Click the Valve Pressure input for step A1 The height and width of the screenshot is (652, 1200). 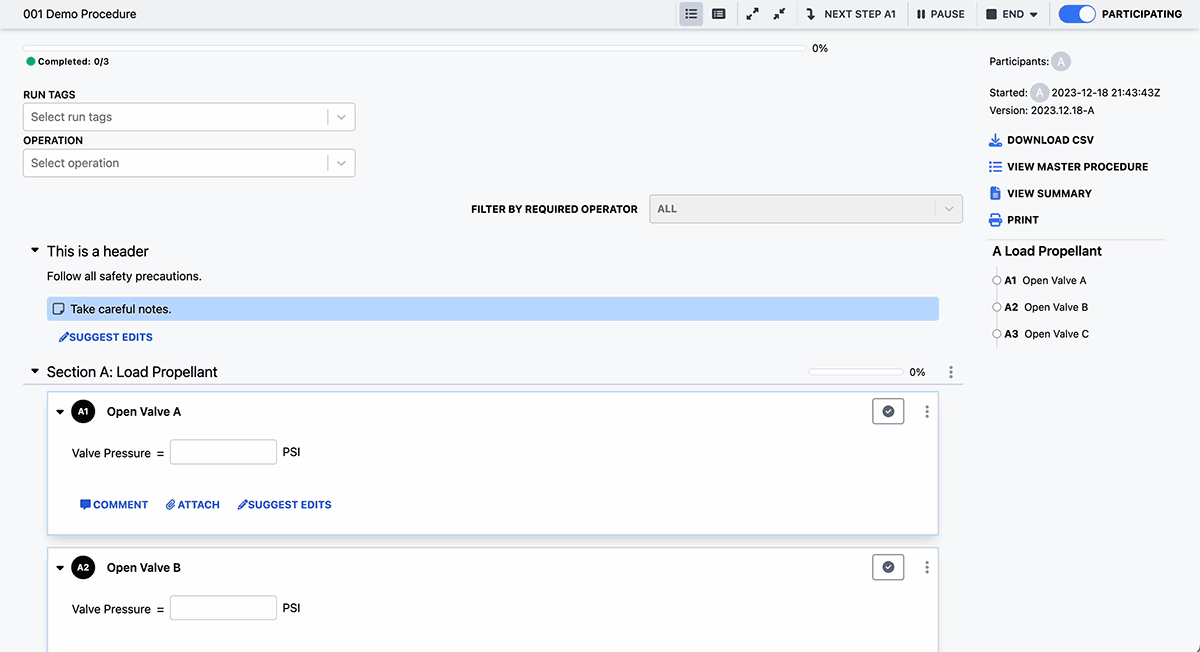point(223,451)
